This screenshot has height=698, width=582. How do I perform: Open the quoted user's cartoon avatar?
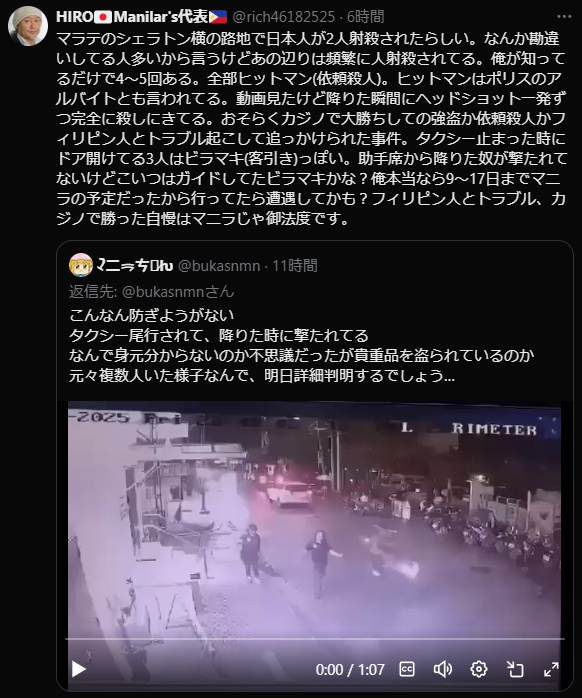[x=81, y=265]
